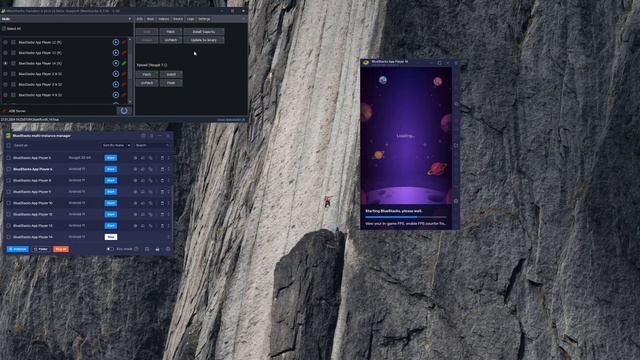Delete App Player 13 in multi-instance manager
This screenshot has width=640, height=360.
tap(162, 226)
